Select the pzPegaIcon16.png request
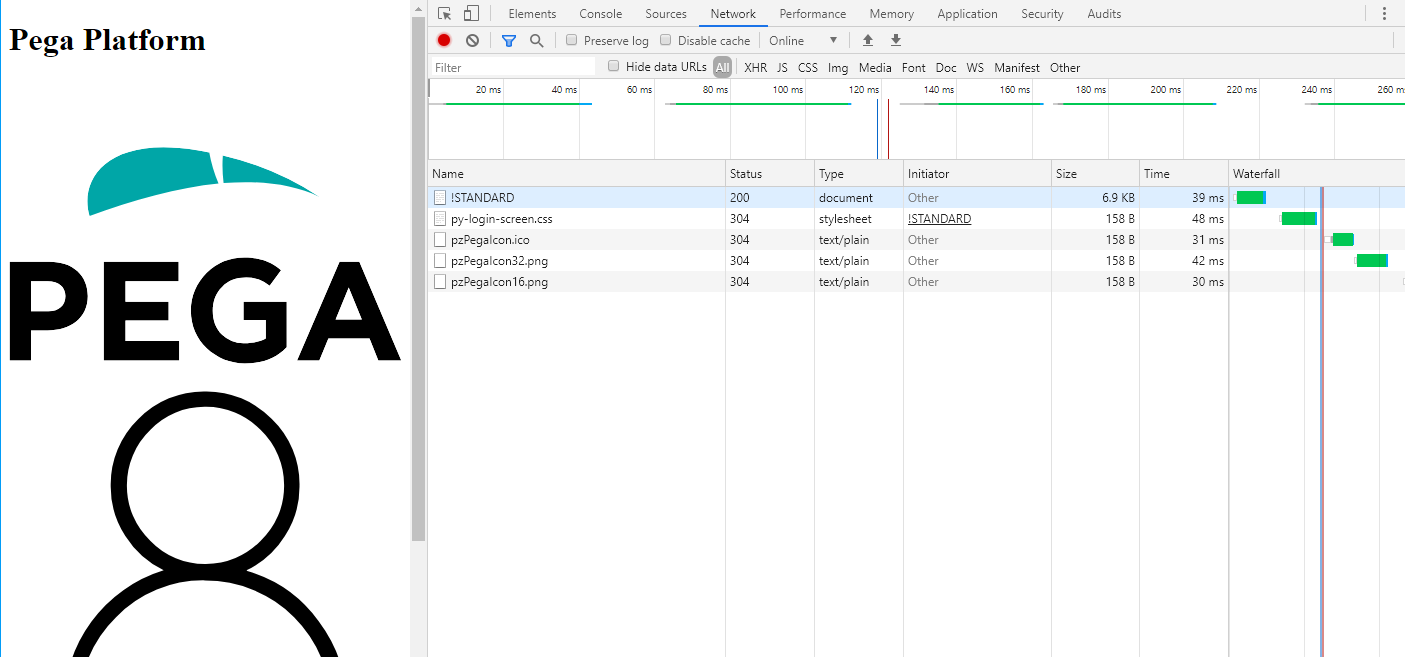Image resolution: width=1405 pixels, height=657 pixels. coord(916,282)
